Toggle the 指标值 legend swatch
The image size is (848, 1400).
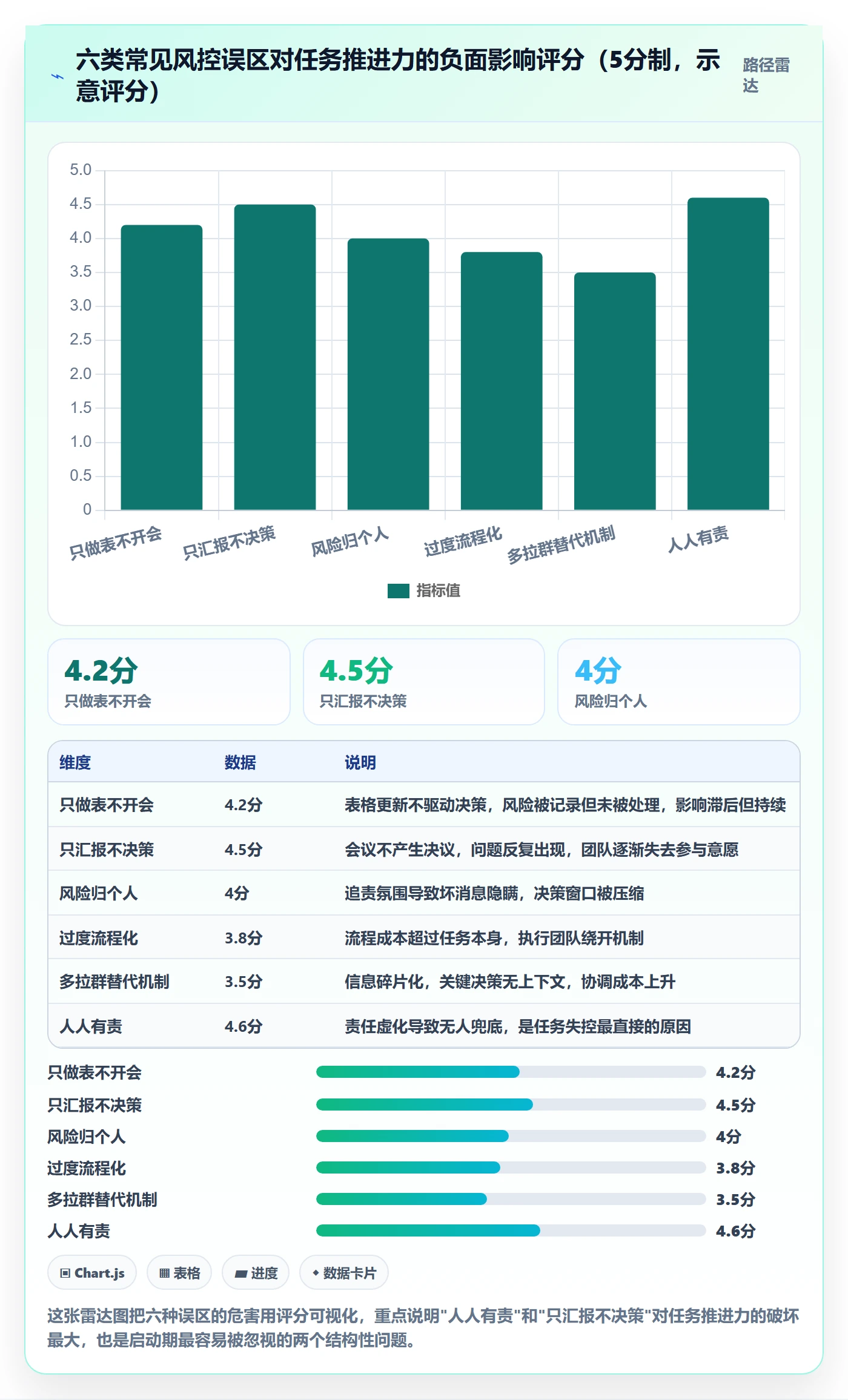click(x=399, y=590)
